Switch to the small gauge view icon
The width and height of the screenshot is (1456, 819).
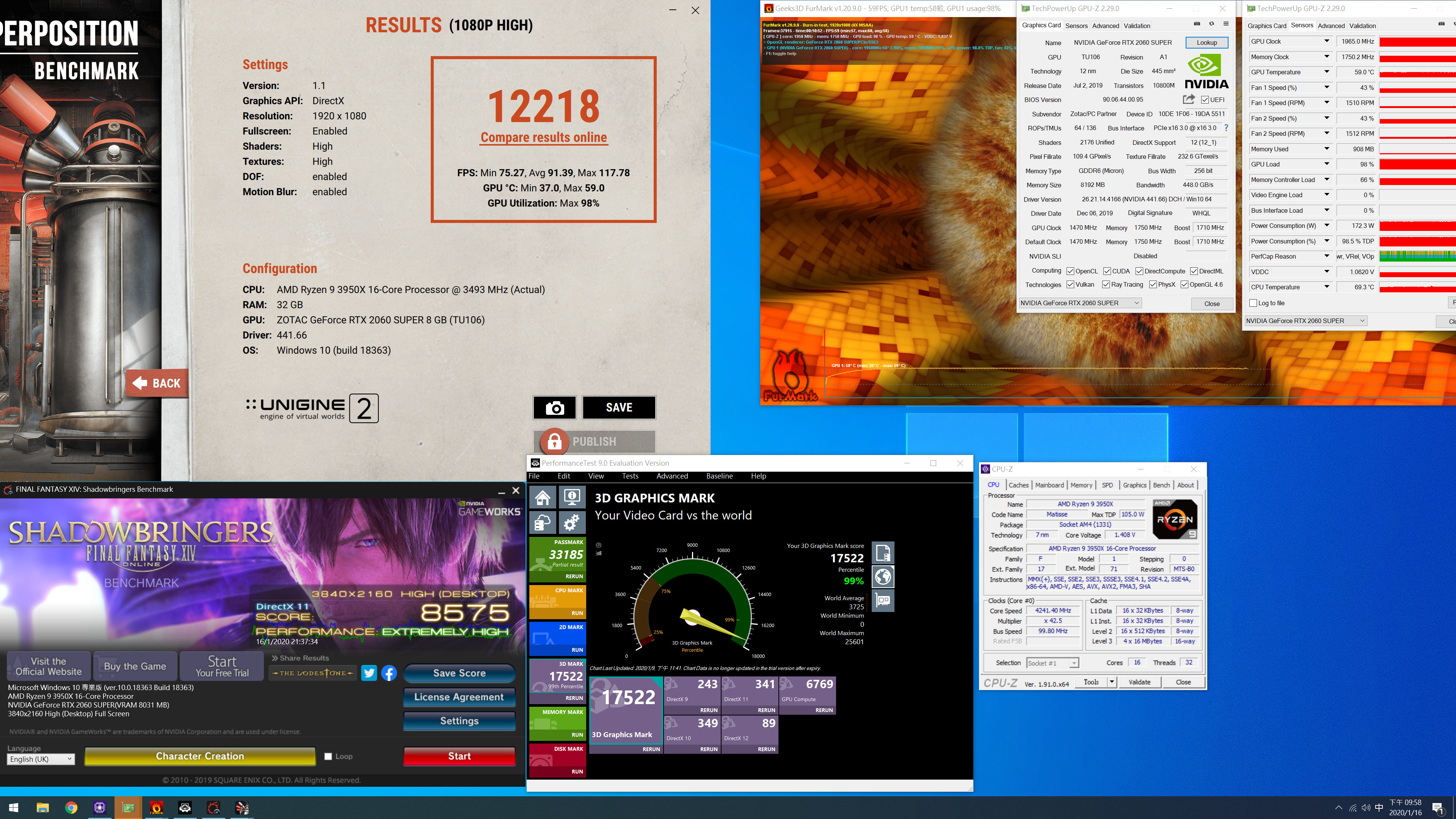point(599,546)
